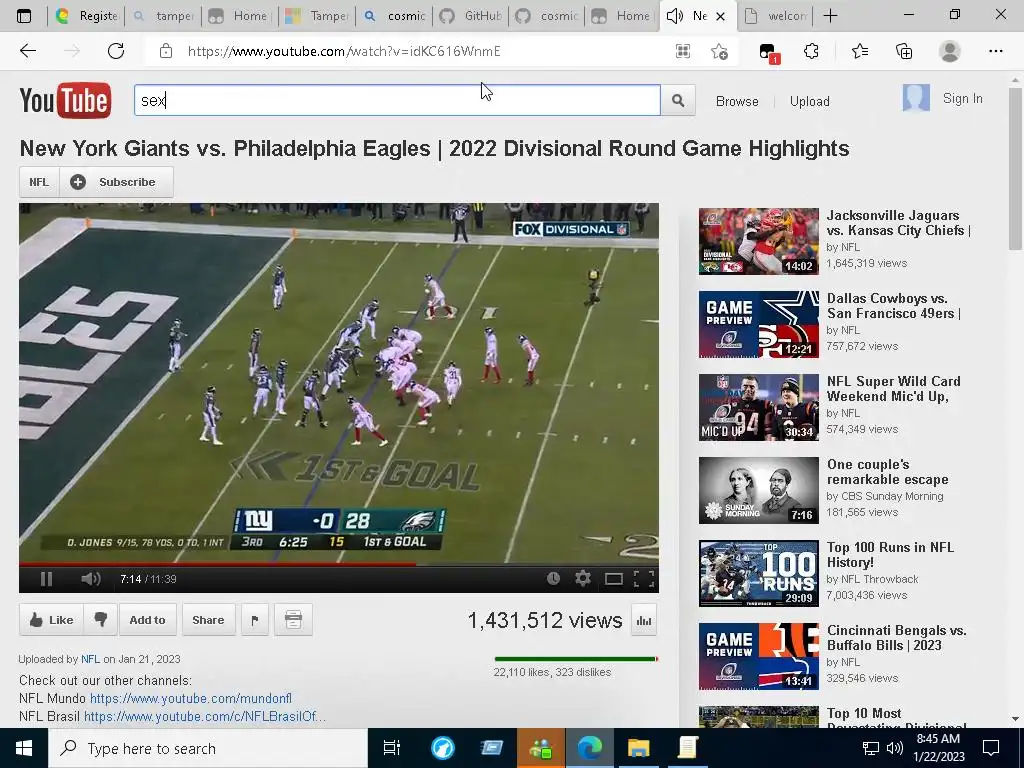Click the browser address bar URL

[344, 51]
